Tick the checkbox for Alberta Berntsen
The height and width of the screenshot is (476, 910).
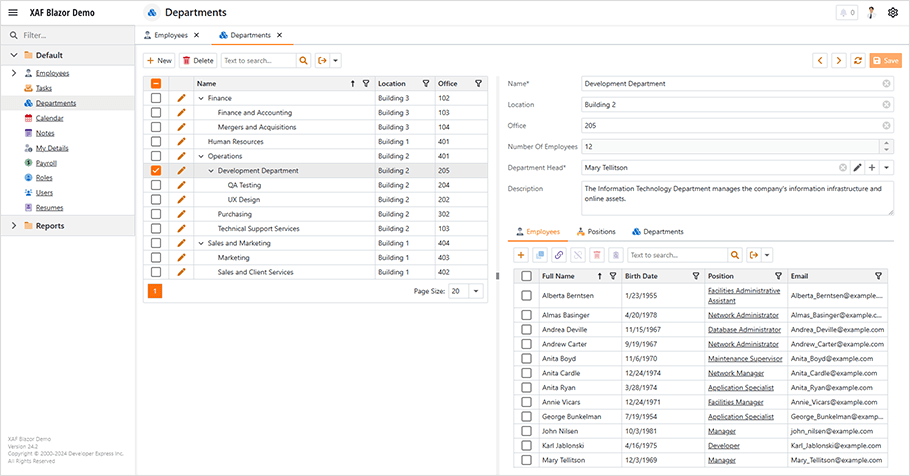click(x=526, y=296)
